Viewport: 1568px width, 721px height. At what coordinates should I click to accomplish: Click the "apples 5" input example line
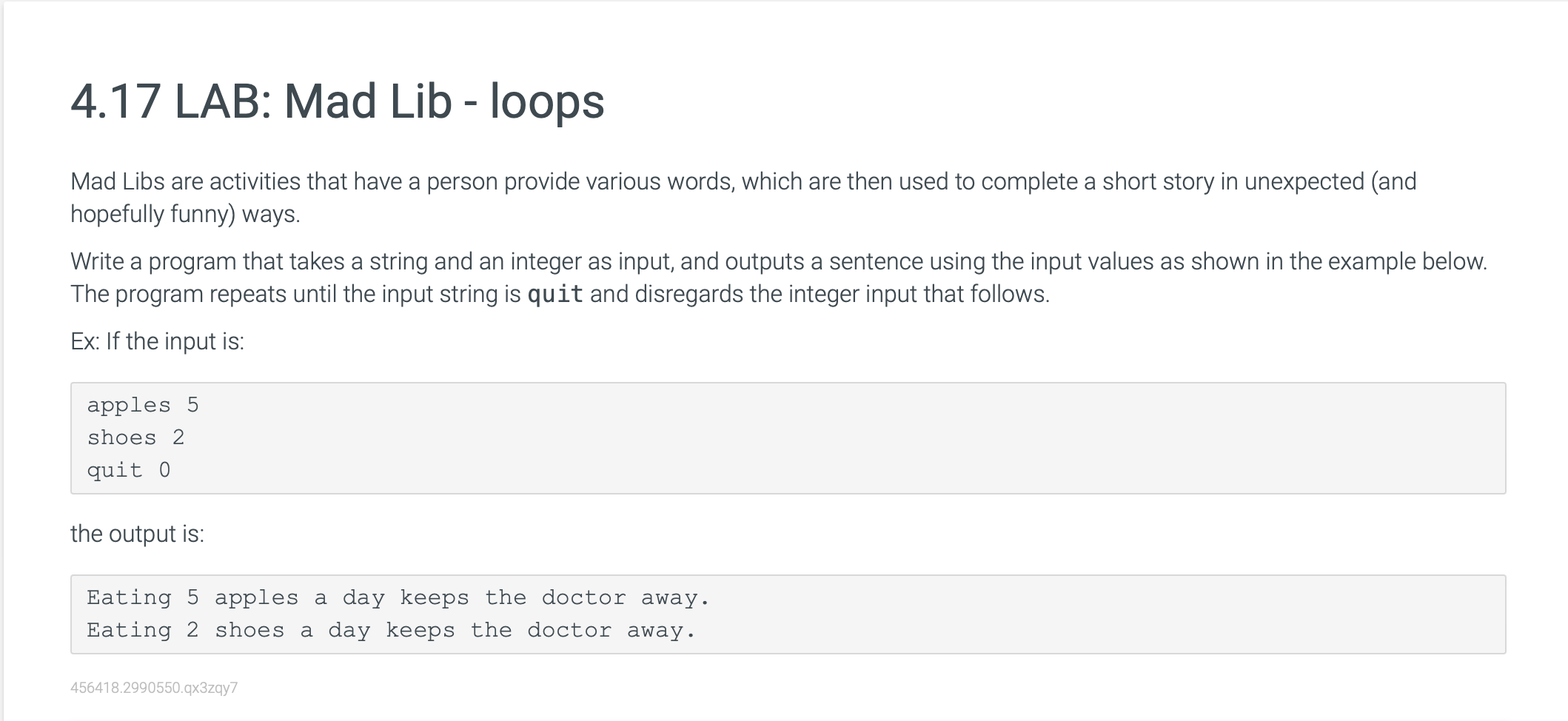coord(143,405)
